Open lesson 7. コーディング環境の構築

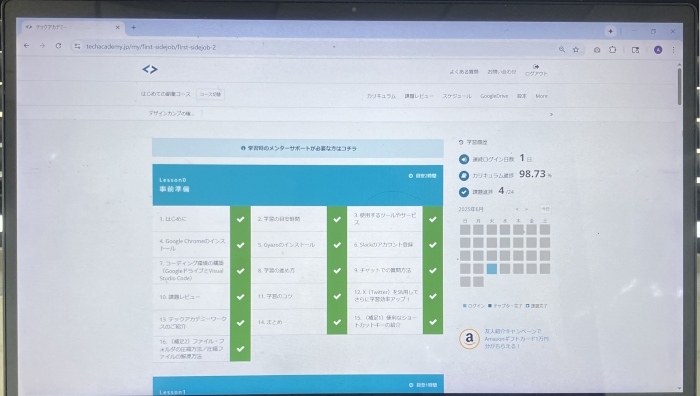tap(192, 271)
